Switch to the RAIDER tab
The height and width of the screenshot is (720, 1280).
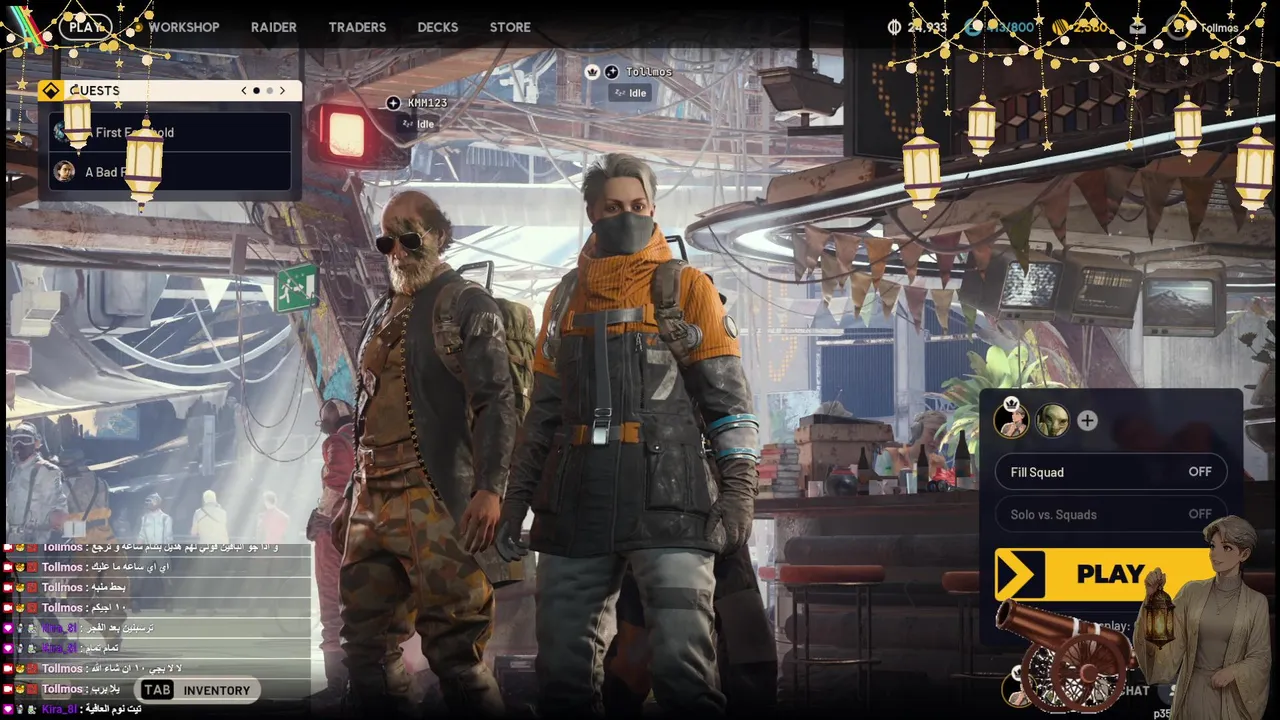274,27
